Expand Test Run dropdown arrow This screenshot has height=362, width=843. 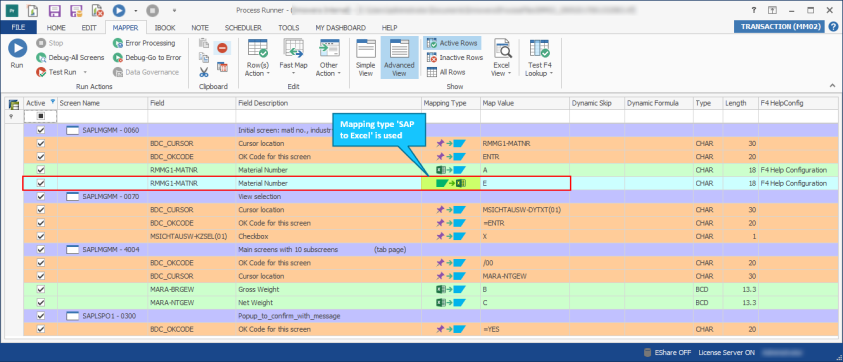(85, 72)
